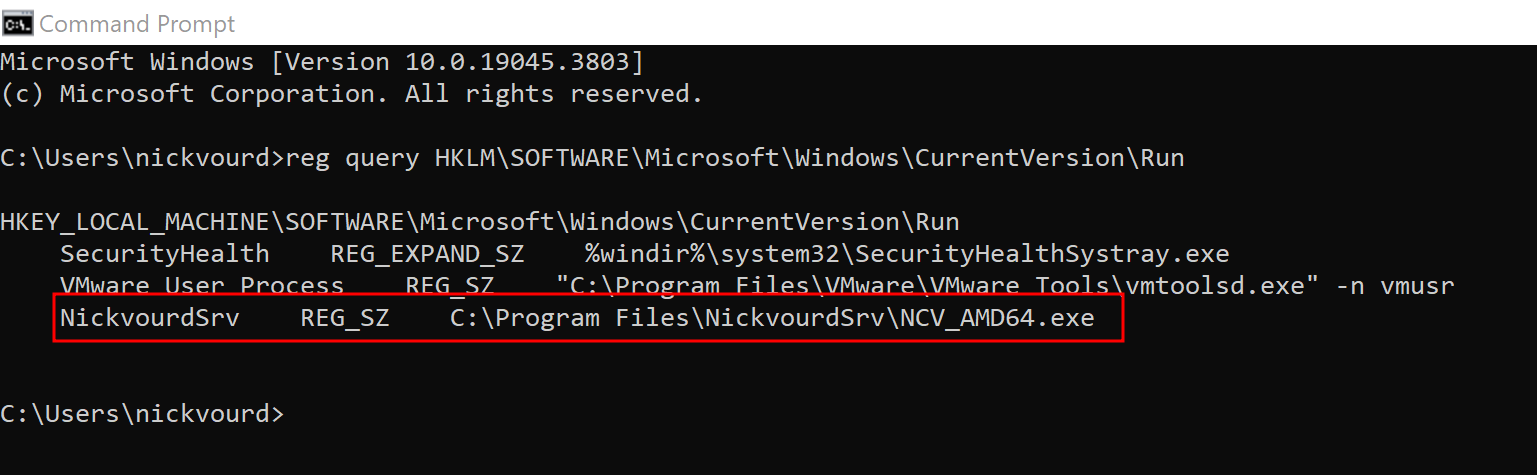Click the NCV_AMD64.exe file path
The height and width of the screenshot is (475, 1537).
tap(772, 319)
